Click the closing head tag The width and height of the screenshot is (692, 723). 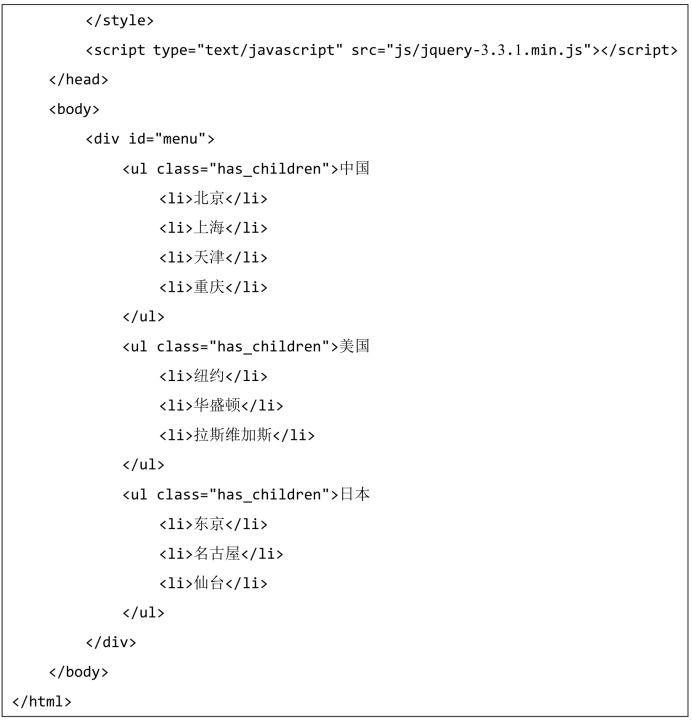(78, 80)
